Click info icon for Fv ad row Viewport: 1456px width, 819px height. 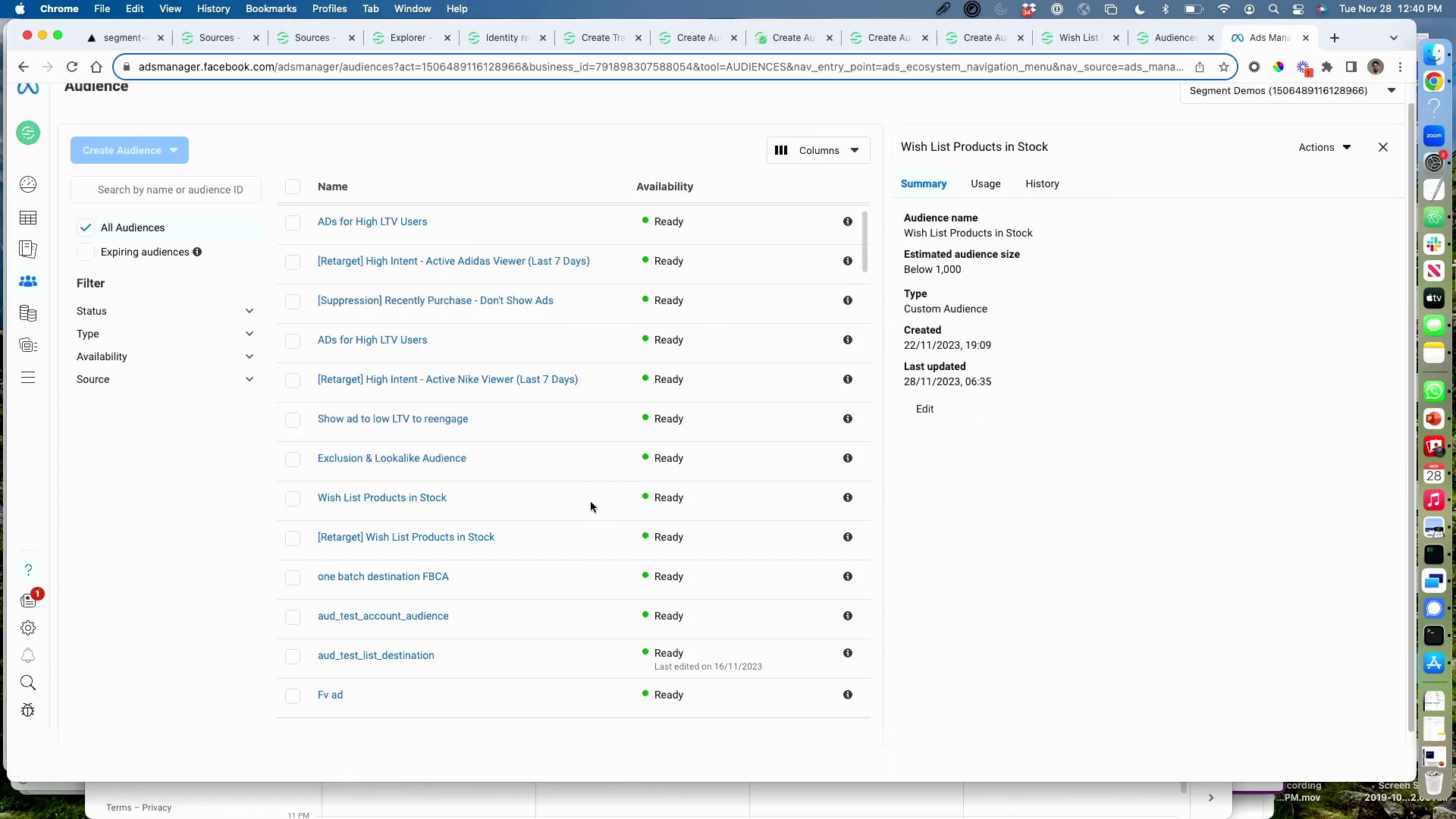tap(848, 695)
